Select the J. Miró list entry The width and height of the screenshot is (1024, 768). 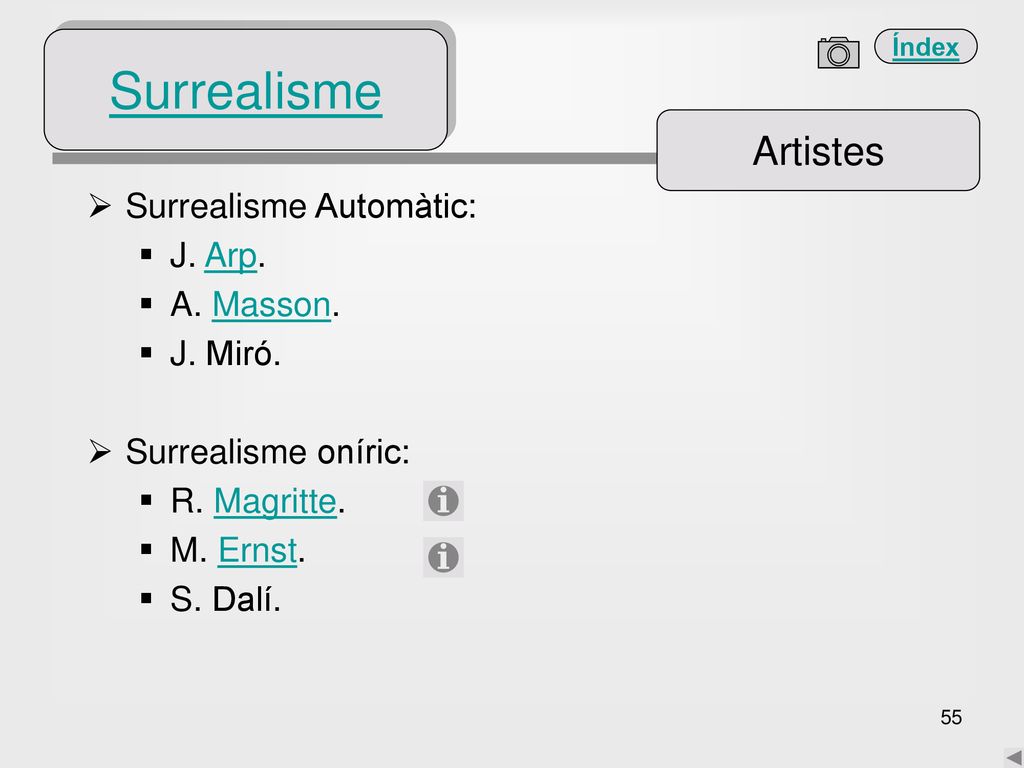pos(225,353)
